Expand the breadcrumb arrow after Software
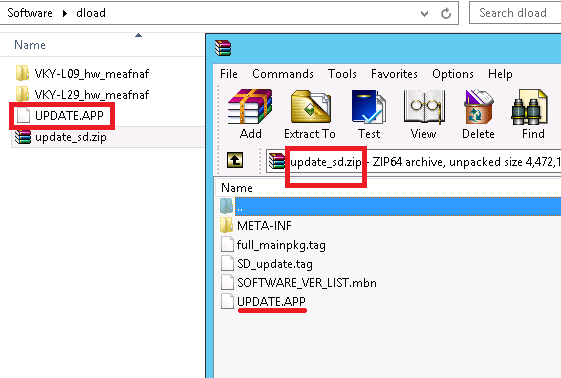This screenshot has width=561, height=378. [64, 13]
